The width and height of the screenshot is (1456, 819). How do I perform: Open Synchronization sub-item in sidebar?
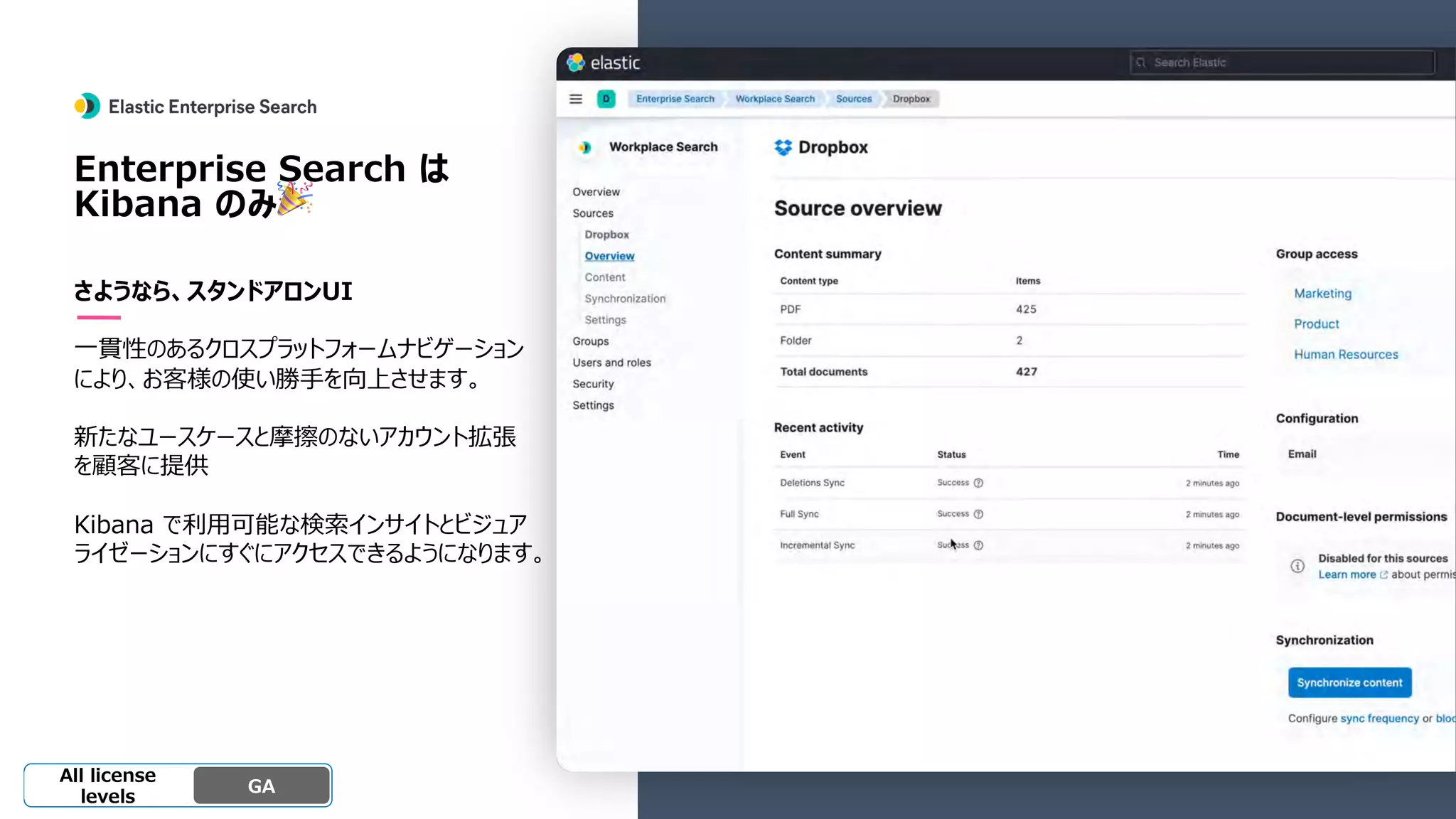625,299
